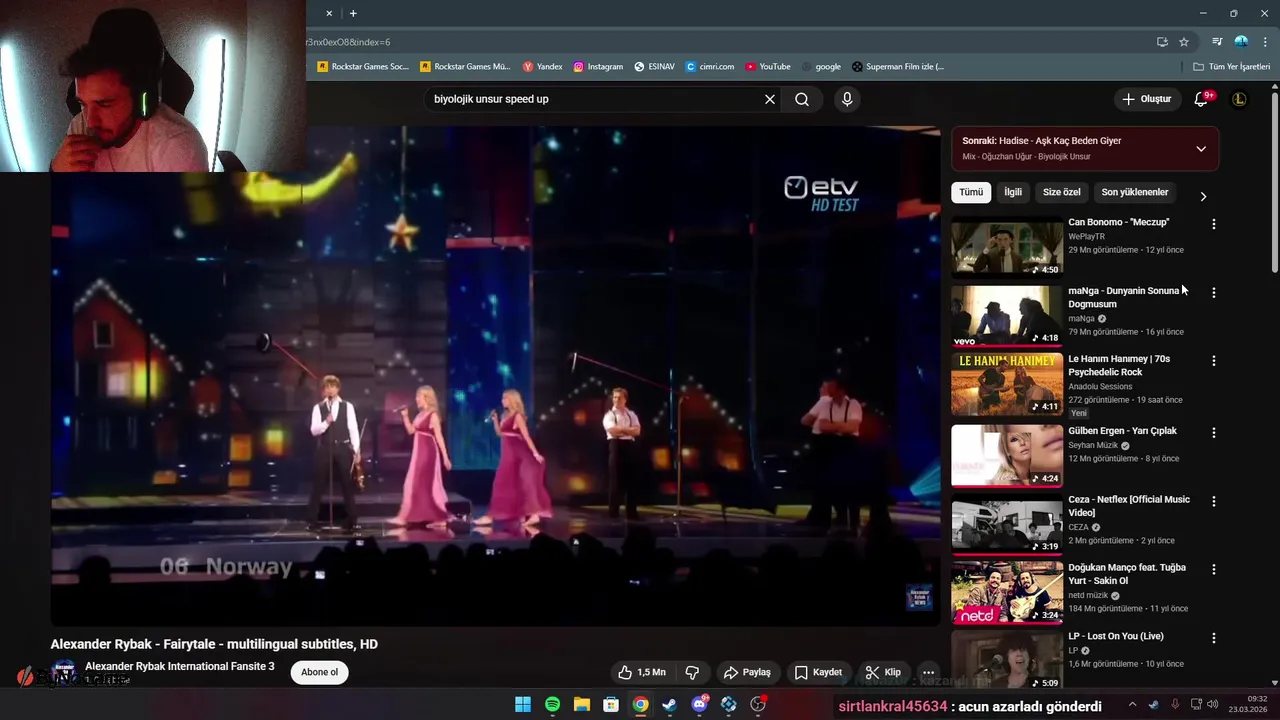Screen dimensions: 1280x720
Task: Open maNga Dunyanin Sonuna Dogmusum thumbnail
Action: 1007,315
